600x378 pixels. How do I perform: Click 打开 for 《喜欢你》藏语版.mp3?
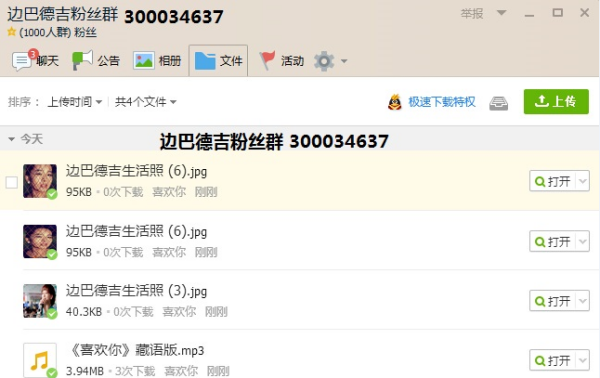point(553,360)
